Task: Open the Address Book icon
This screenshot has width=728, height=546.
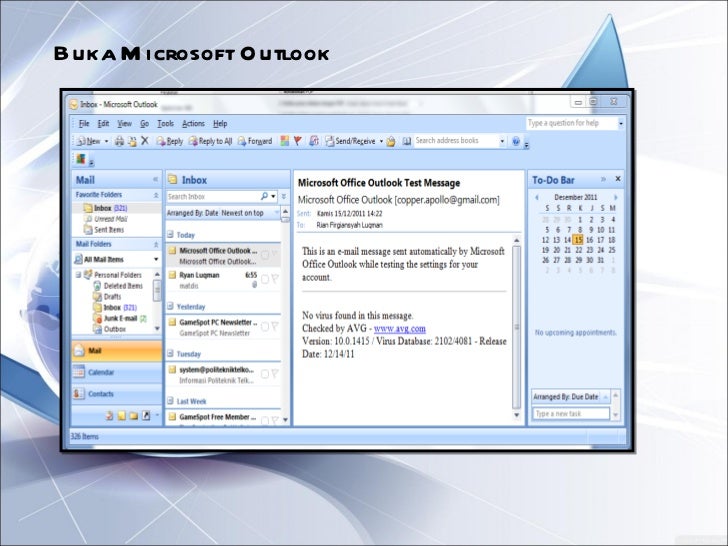Action: click(x=407, y=141)
